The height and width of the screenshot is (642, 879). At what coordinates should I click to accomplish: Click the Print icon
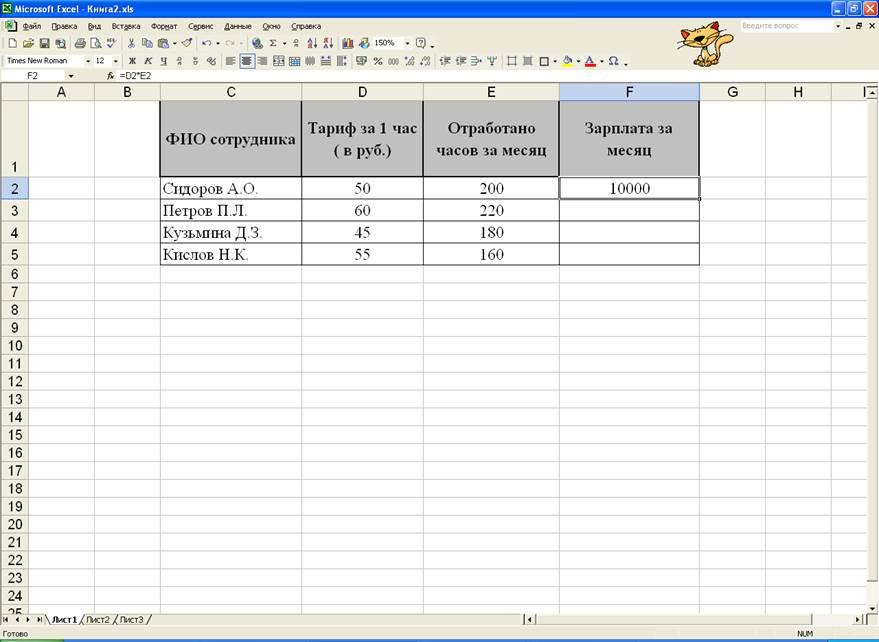(x=79, y=44)
